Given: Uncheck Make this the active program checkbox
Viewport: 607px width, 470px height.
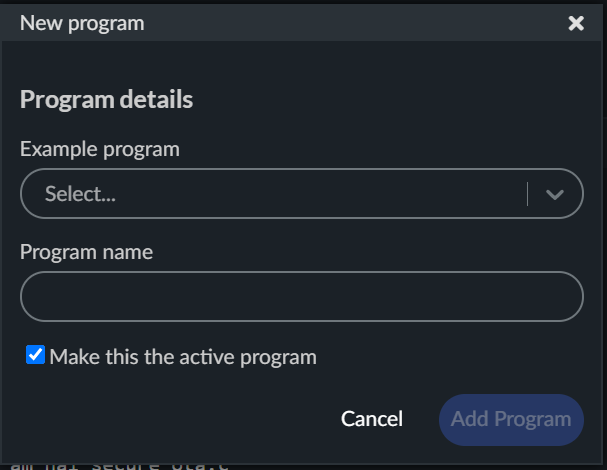Looking at the screenshot, I should (35, 355).
